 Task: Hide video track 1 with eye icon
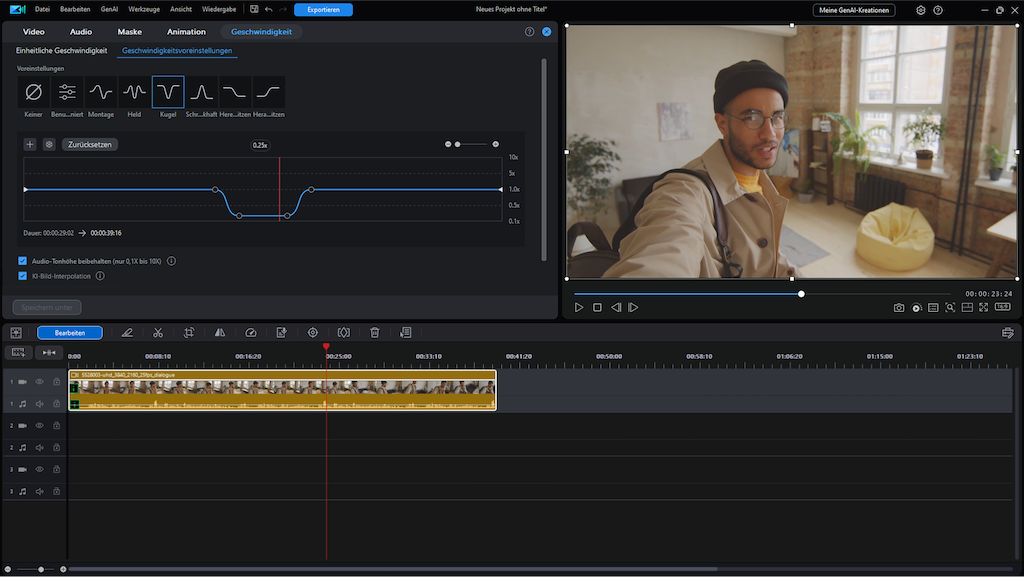coord(40,382)
